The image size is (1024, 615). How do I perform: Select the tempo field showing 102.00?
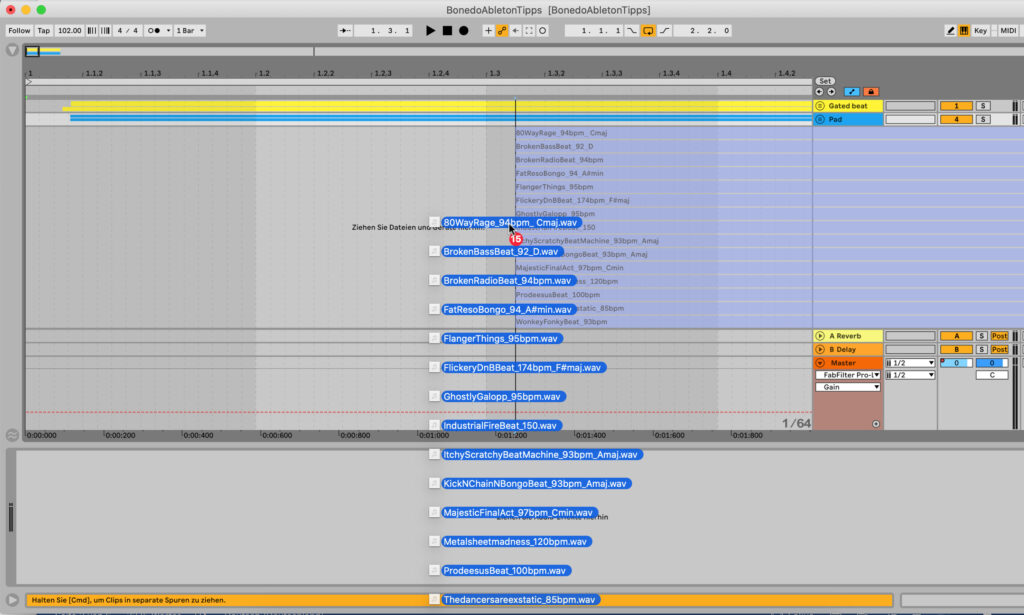pyautogui.click(x=69, y=31)
